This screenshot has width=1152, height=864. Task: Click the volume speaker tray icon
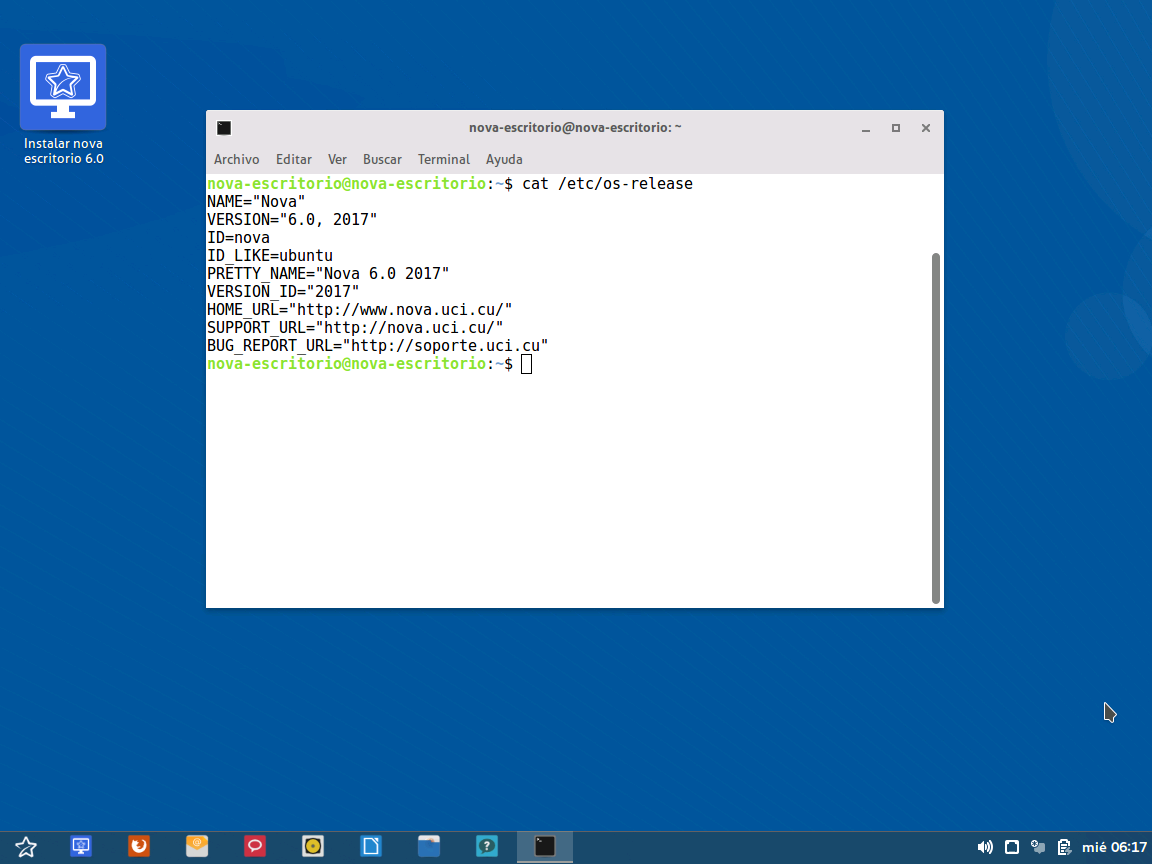[x=985, y=847]
